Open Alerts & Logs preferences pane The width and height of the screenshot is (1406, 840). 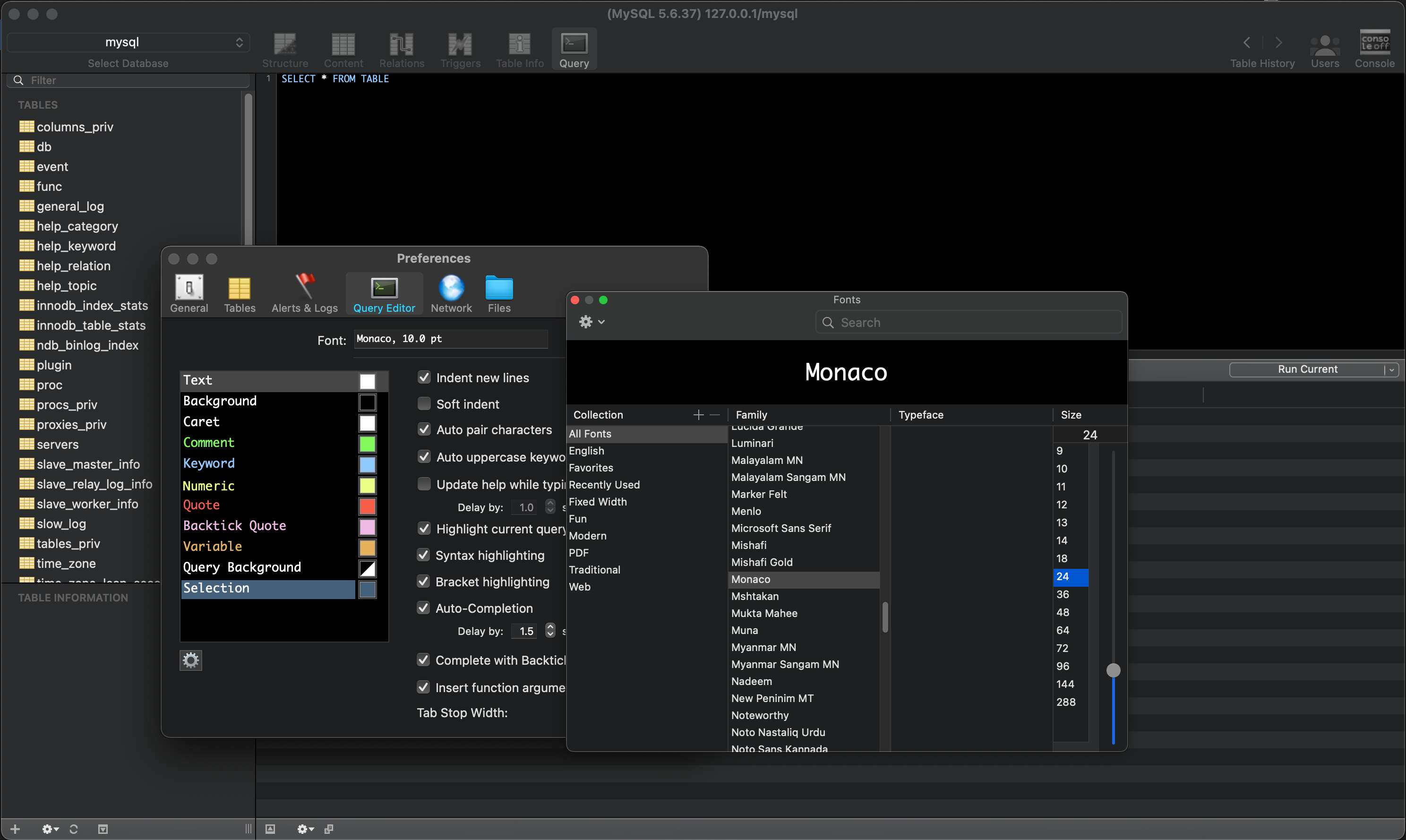[305, 293]
